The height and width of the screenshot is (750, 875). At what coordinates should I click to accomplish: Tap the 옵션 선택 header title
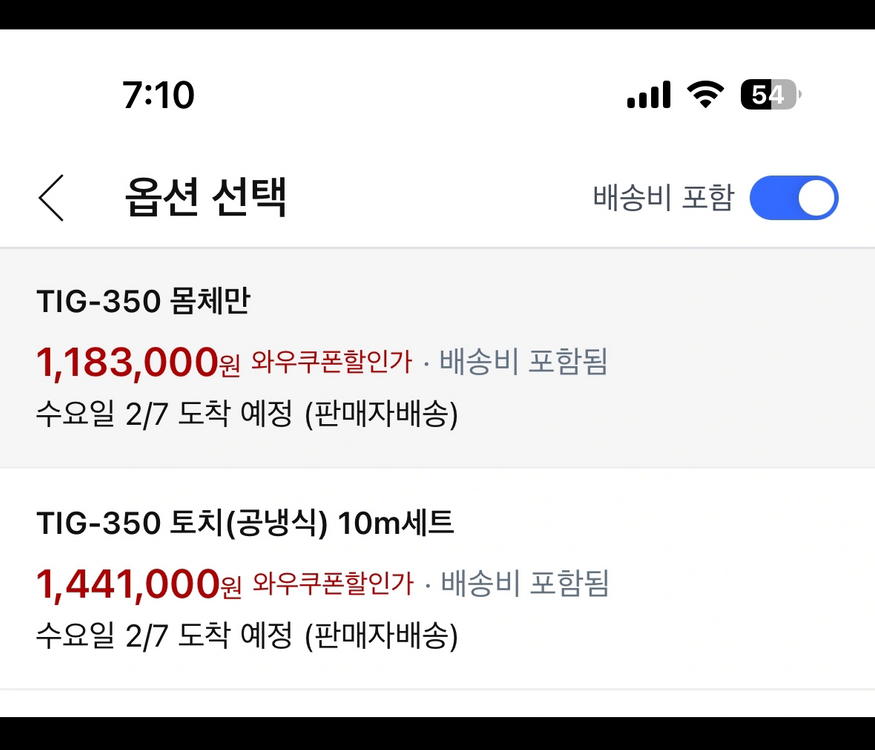coord(205,197)
